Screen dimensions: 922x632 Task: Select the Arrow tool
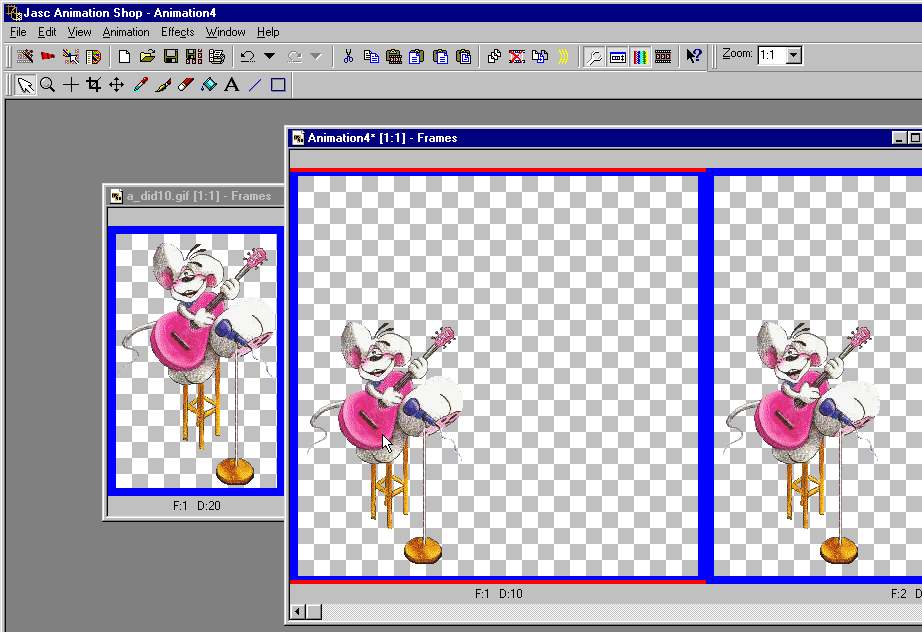point(25,85)
